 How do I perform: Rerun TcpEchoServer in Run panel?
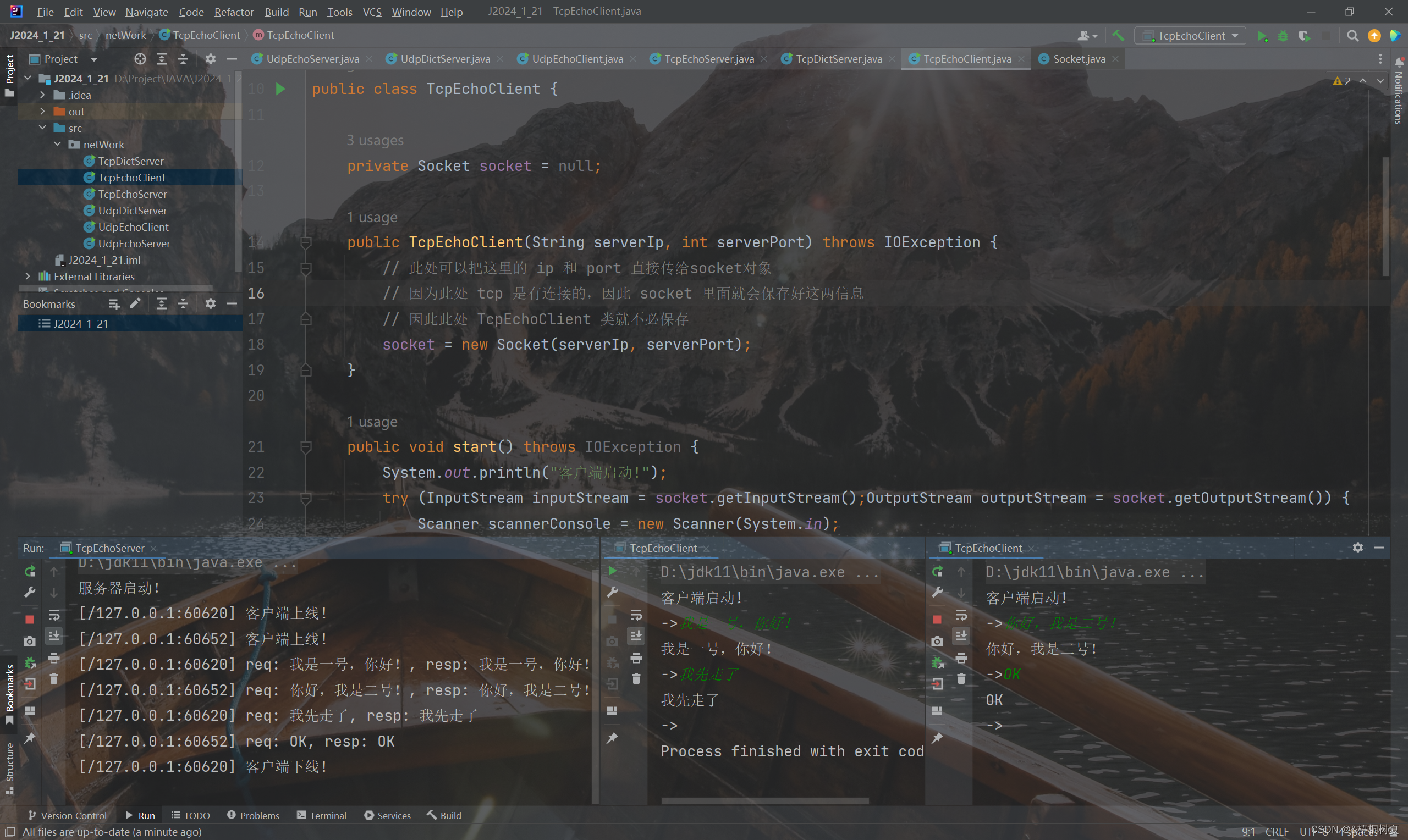30,572
